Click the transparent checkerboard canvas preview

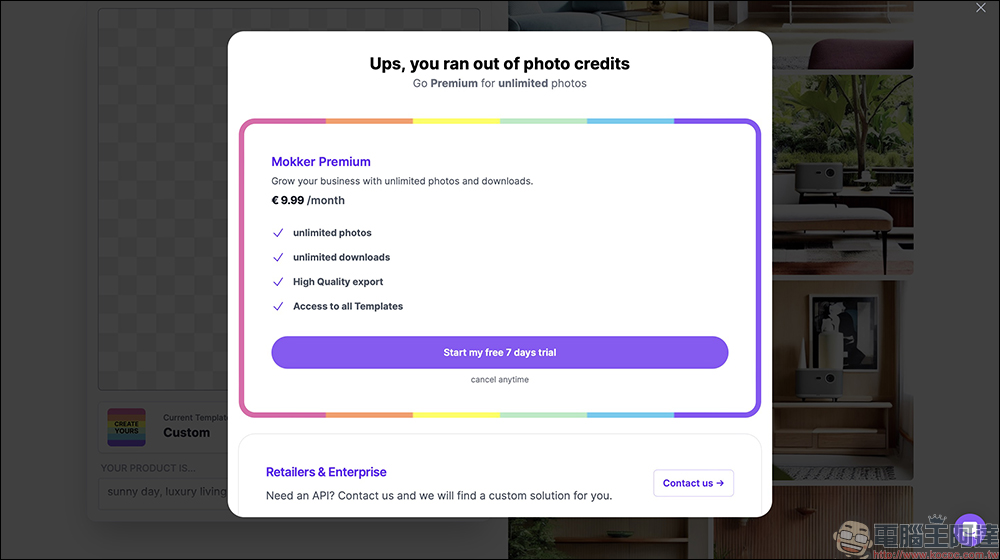tap(160, 200)
